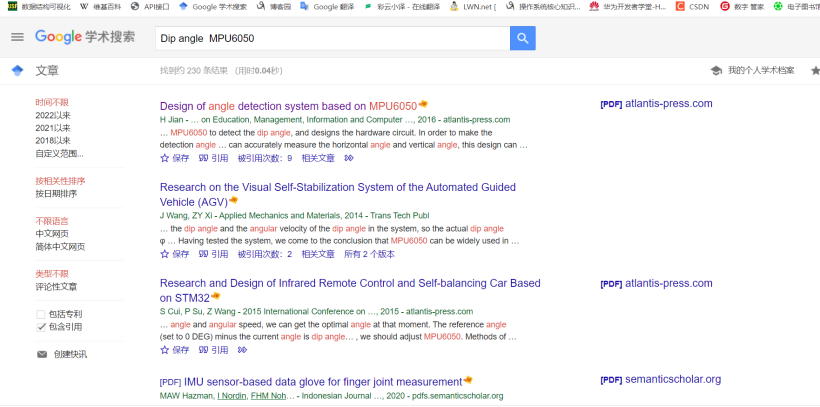Open the 华为开发者学堂 bookmark
Image resolution: width=820 pixels, height=407 pixels.
[x=628, y=7]
